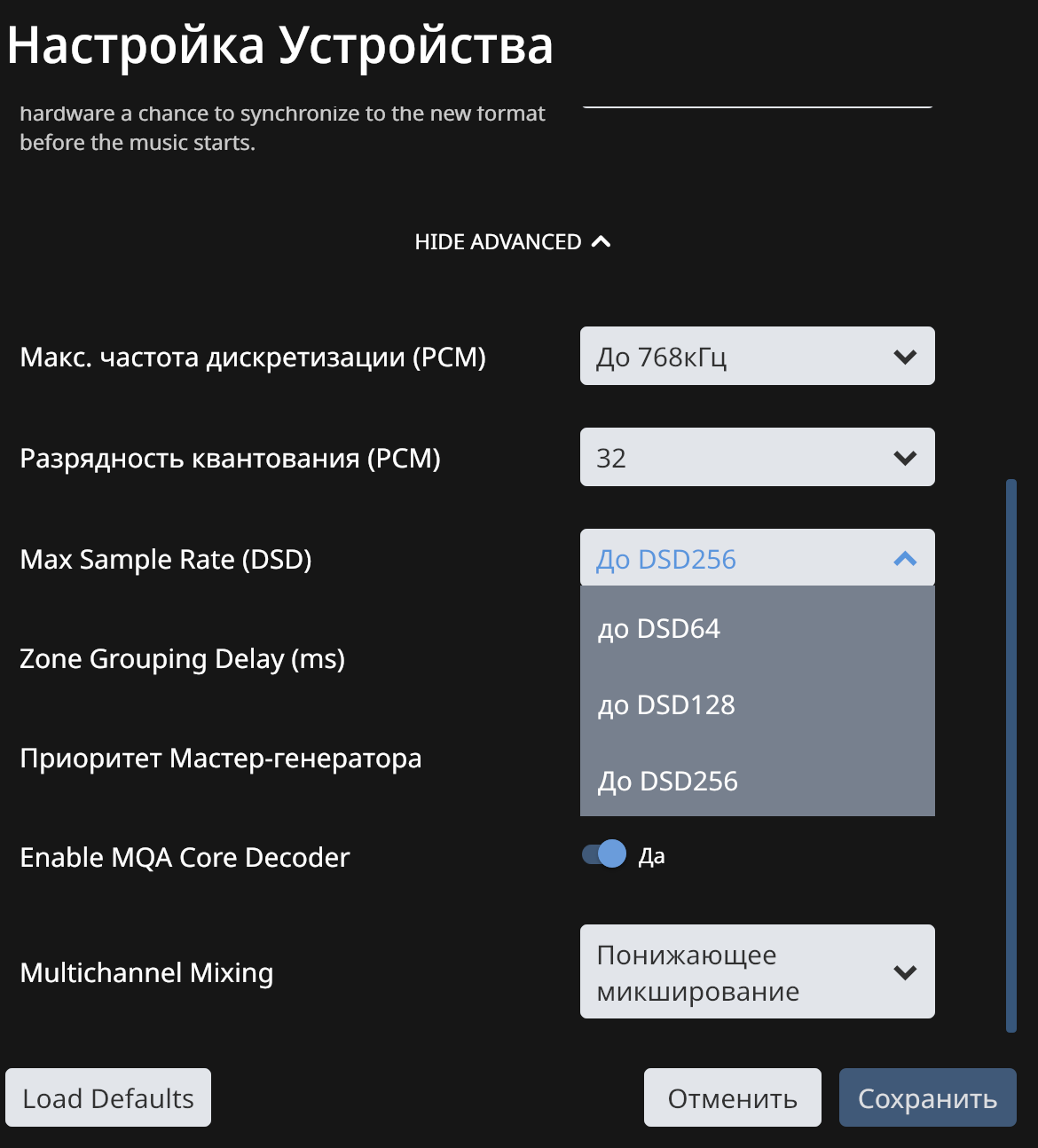The height and width of the screenshot is (1148, 1038).
Task: Choose 'До DSD256' in dropdown list
Action: pyautogui.click(x=758, y=782)
